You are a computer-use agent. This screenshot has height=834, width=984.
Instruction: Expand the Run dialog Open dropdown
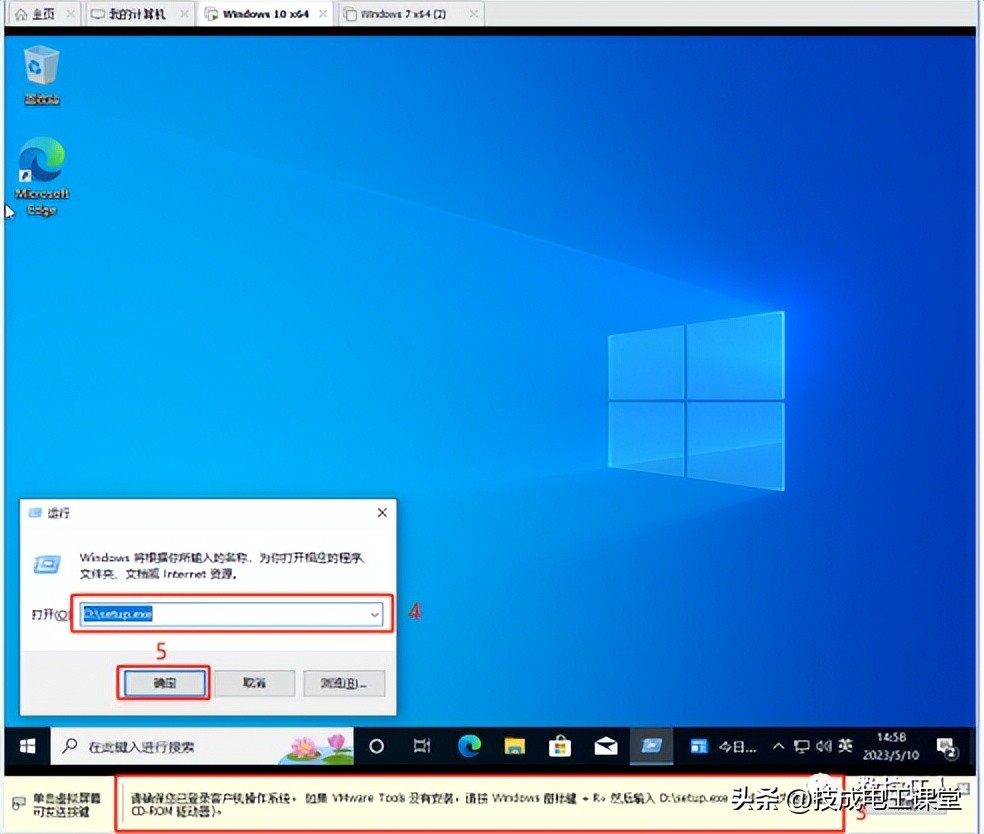coord(375,614)
